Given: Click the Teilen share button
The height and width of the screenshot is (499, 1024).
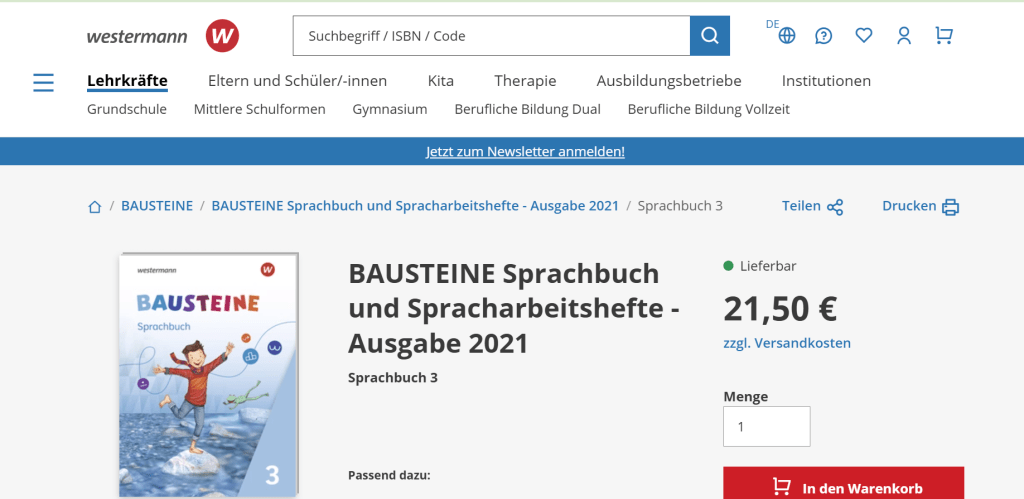Looking at the screenshot, I should click(812, 206).
